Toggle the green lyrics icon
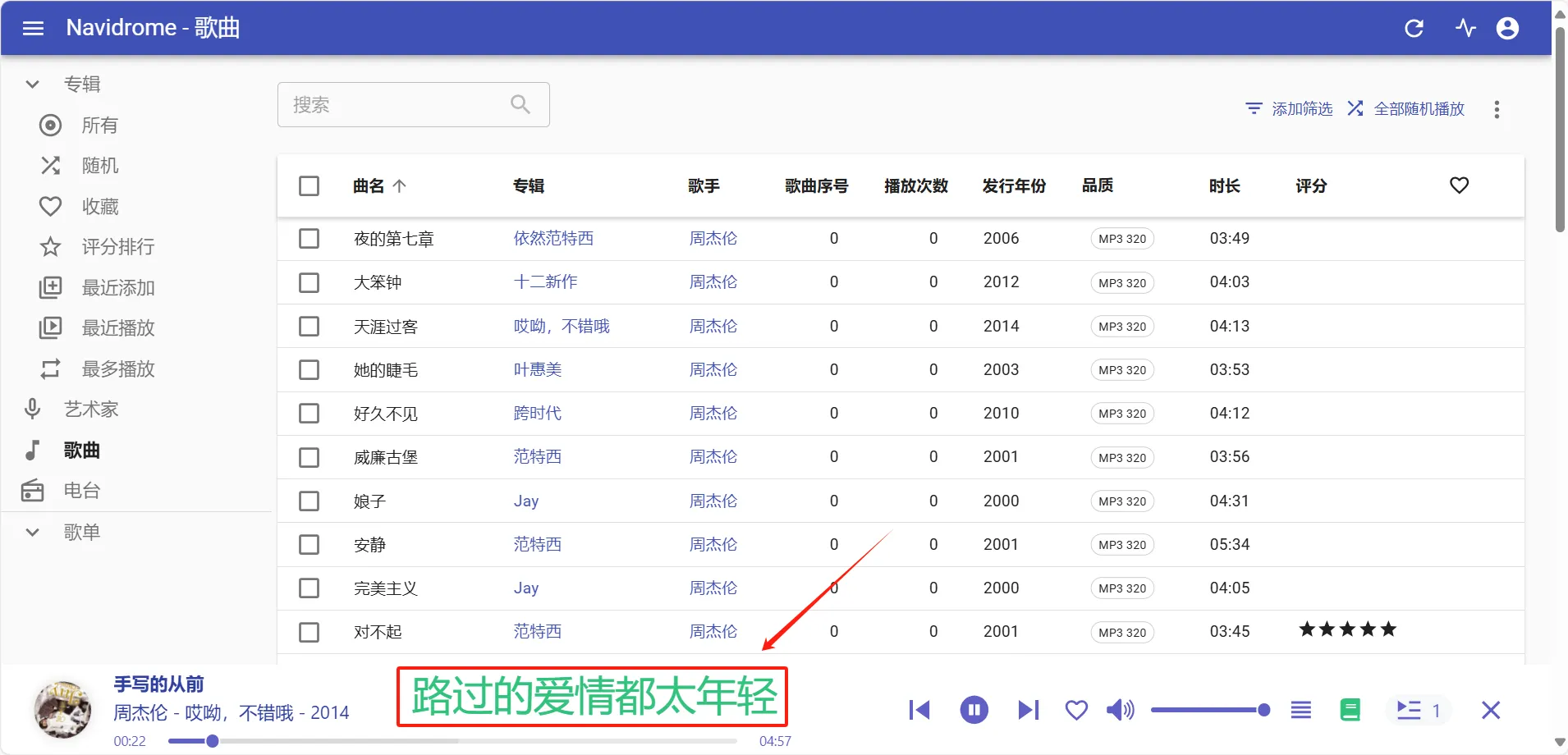The height and width of the screenshot is (755, 1568). (x=1350, y=710)
